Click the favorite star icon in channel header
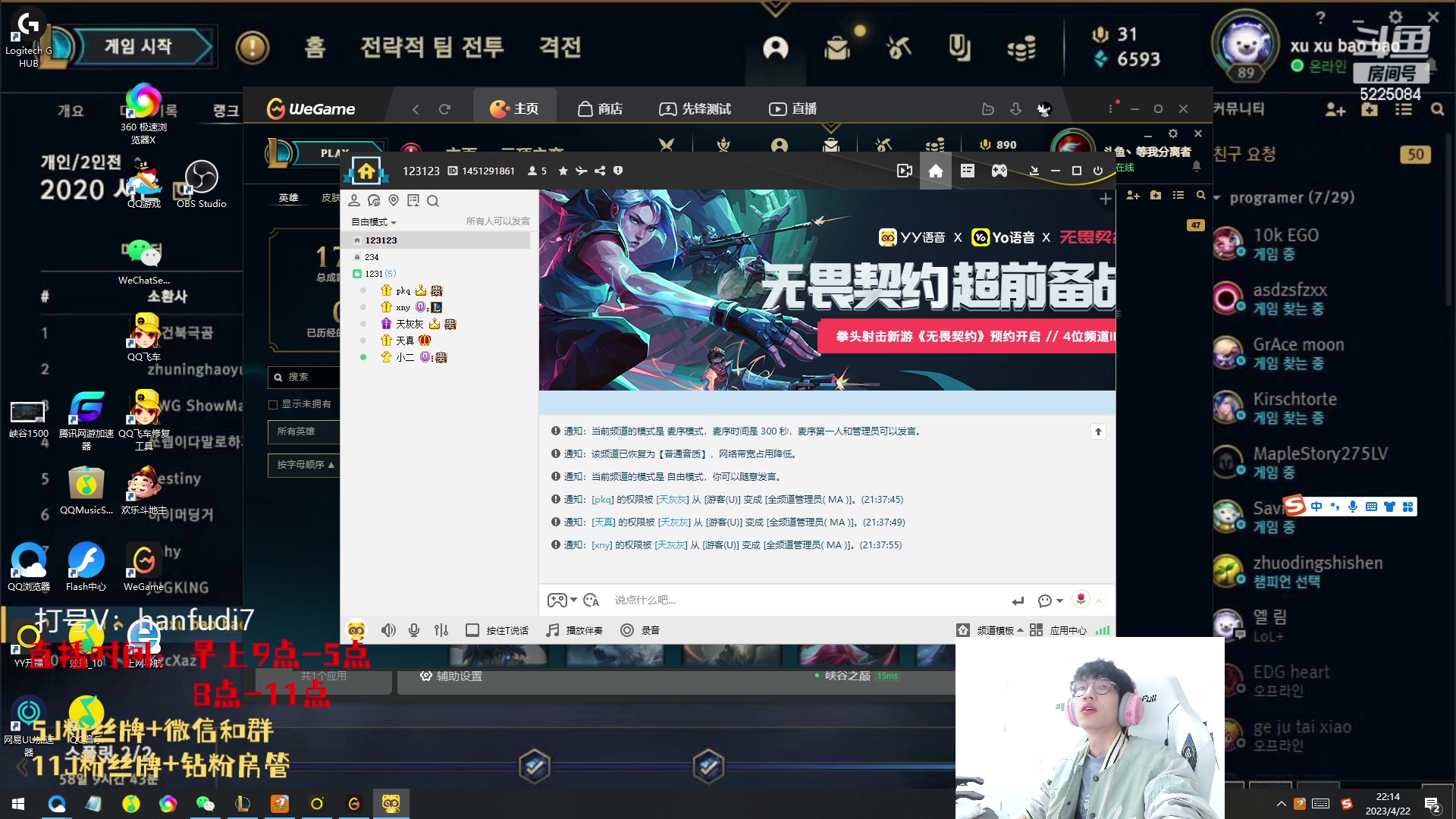 [563, 171]
